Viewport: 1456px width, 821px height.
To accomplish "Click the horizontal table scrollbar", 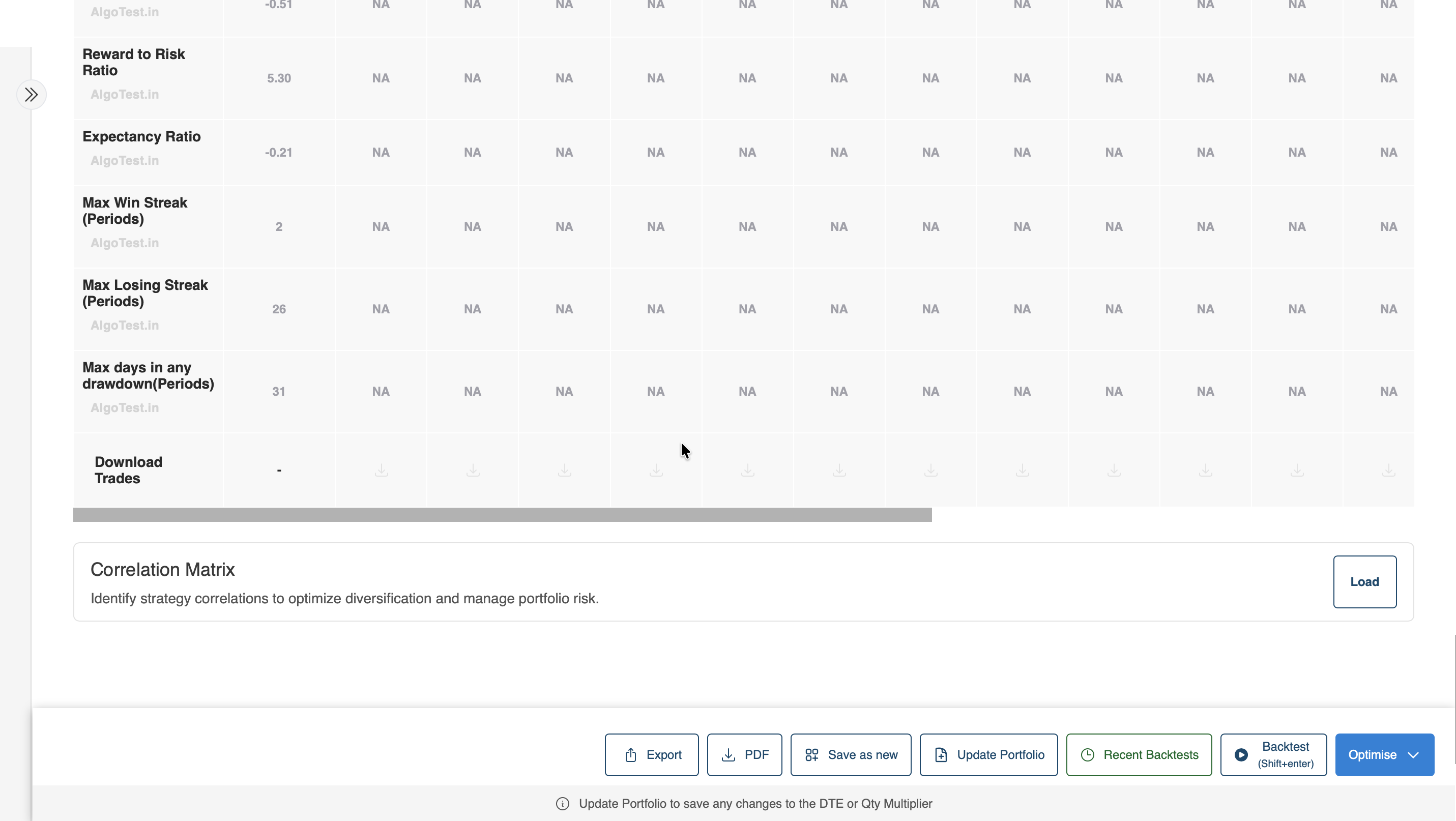I will tap(502, 515).
